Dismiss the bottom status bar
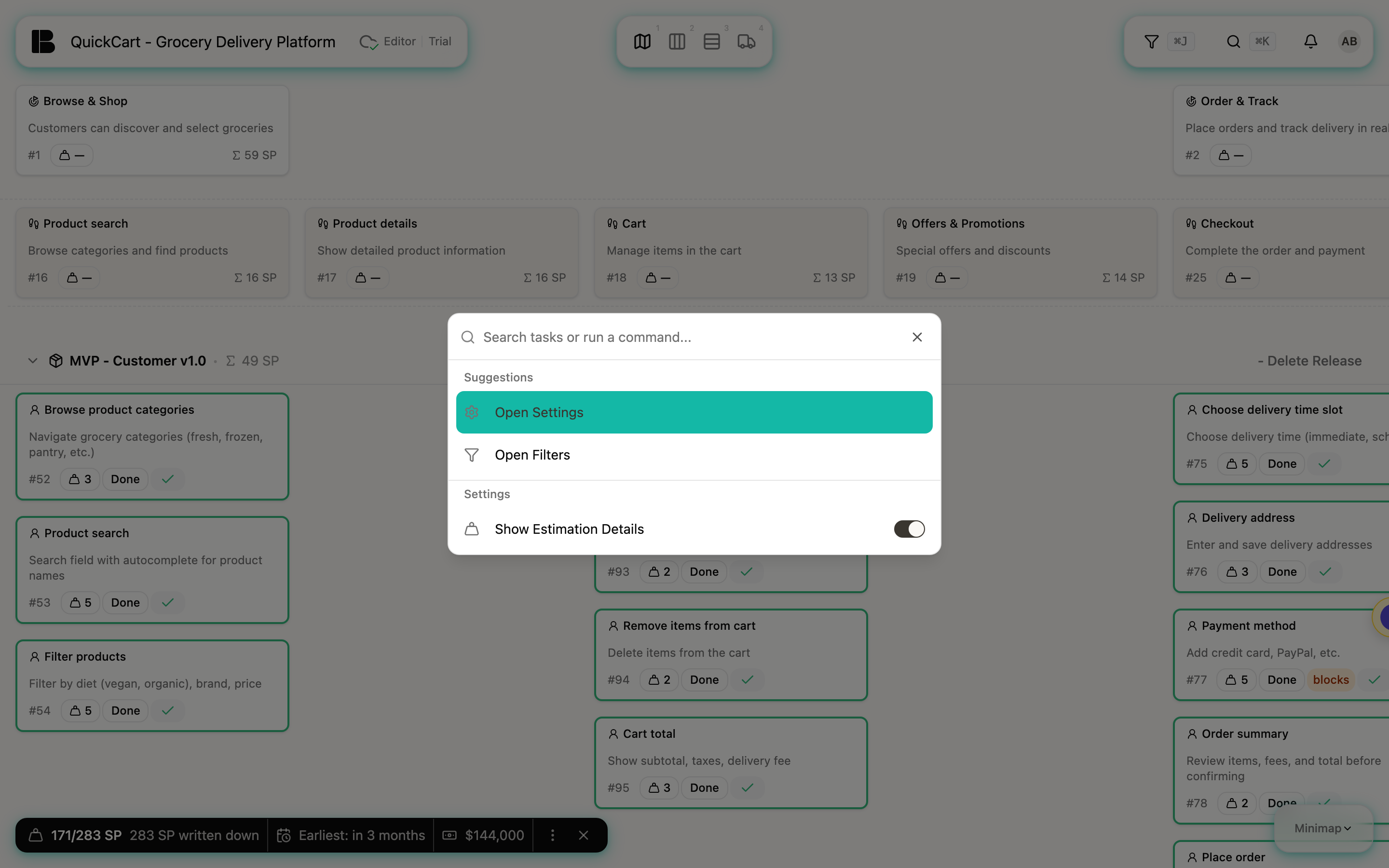The height and width of the screenshot is (868, 1389). [583, 835]
